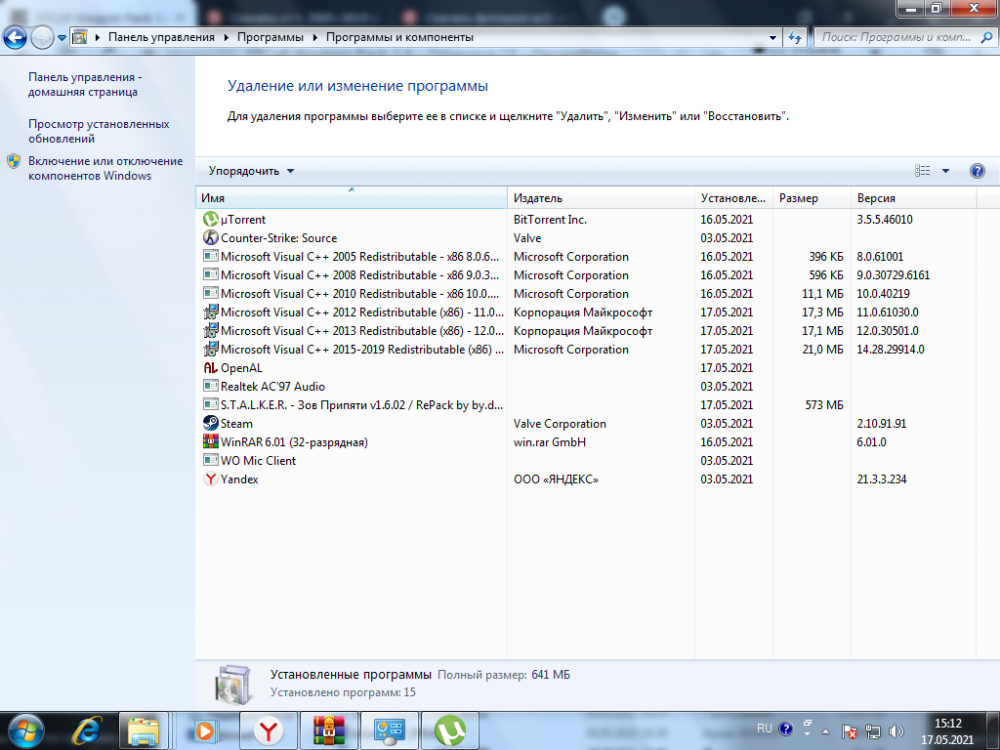This screenshot has width=1000, height=750.
Task: Select Steam in the installed programs list
Action: tap(236, 423)
